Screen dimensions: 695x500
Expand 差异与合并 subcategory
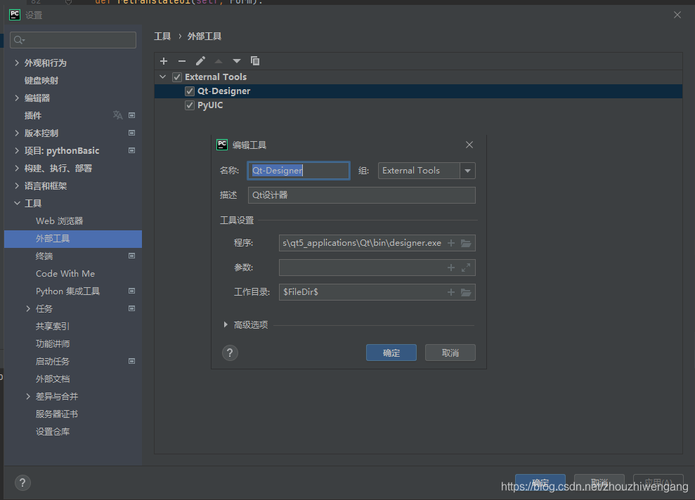(x=28, y=396)
